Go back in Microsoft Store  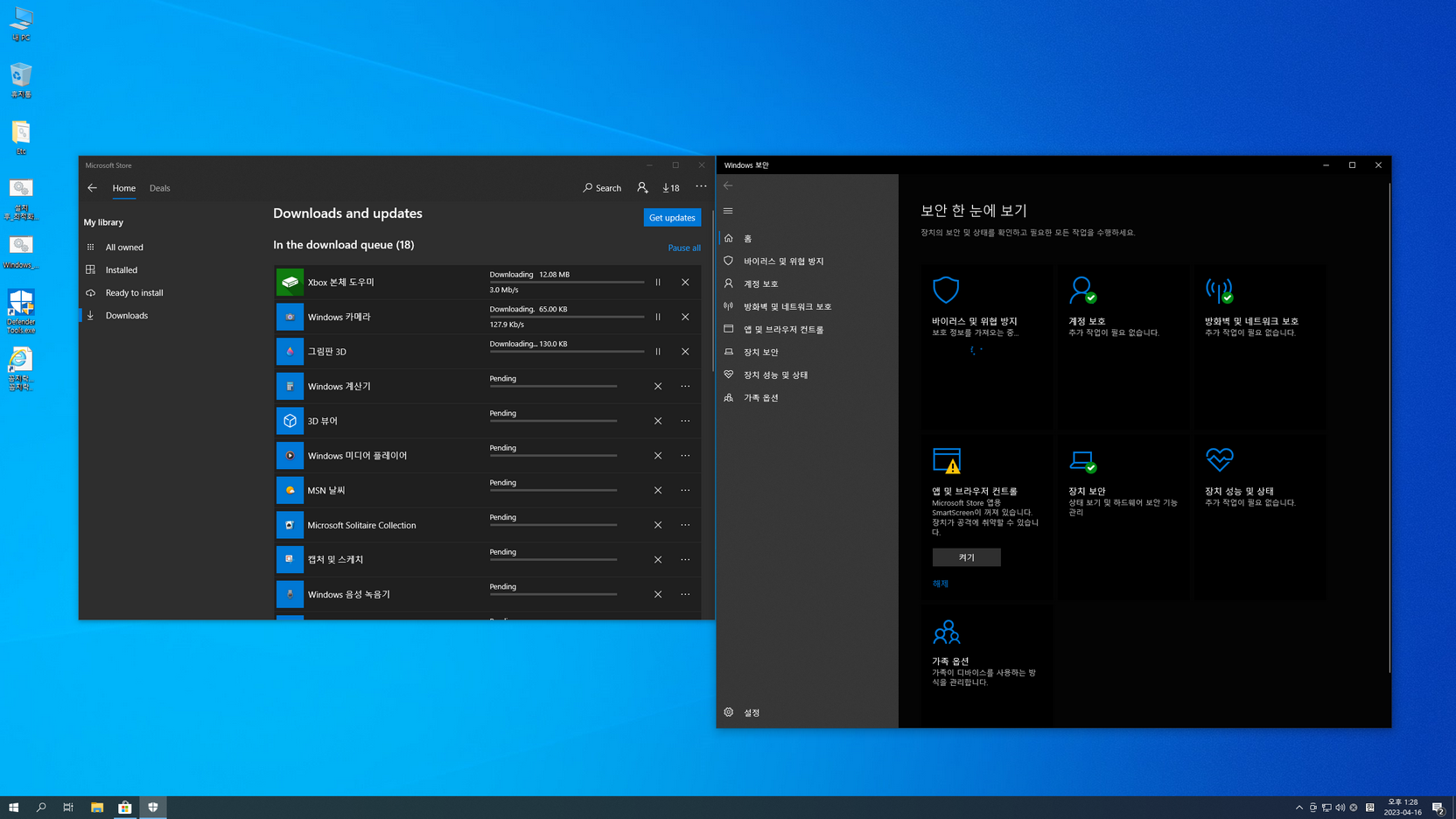[92, 188]
